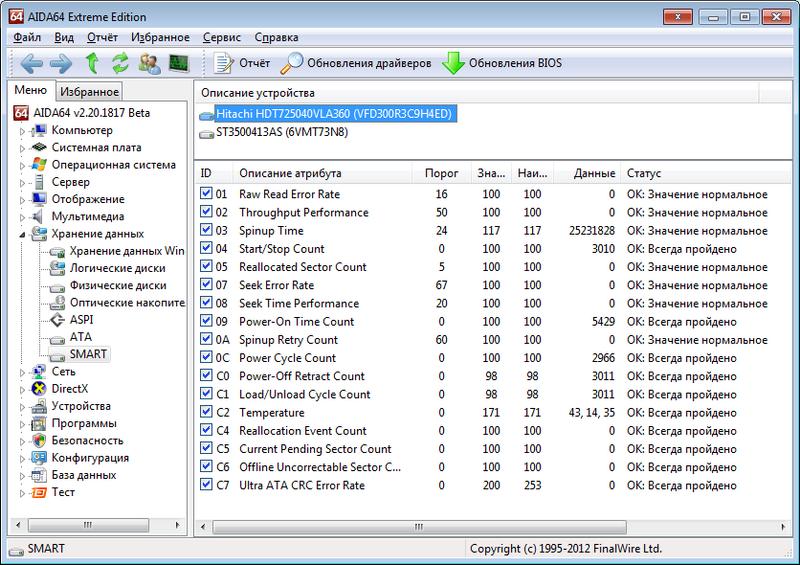Open the Вид menu
Screen dimensions: 800x565
[x=64, y=37]
